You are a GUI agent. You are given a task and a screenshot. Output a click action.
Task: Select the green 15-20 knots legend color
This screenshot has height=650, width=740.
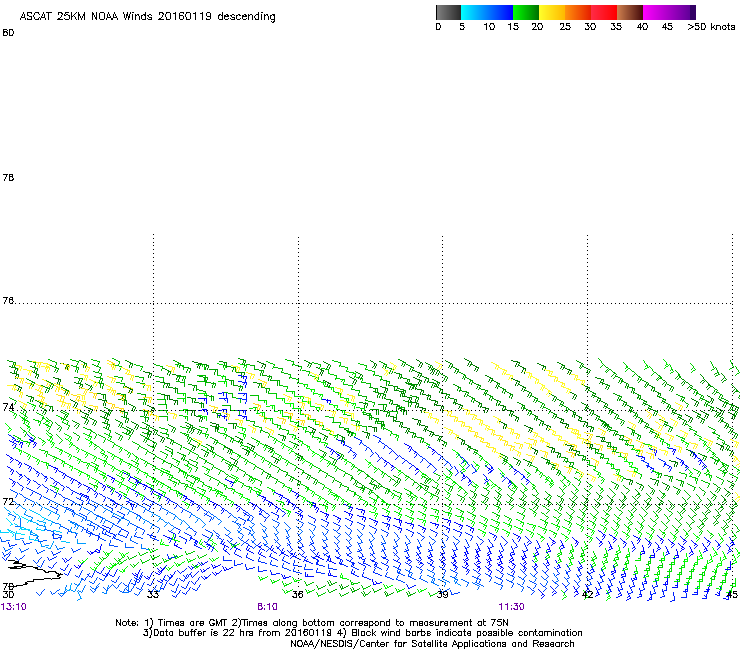click(526, 12)
